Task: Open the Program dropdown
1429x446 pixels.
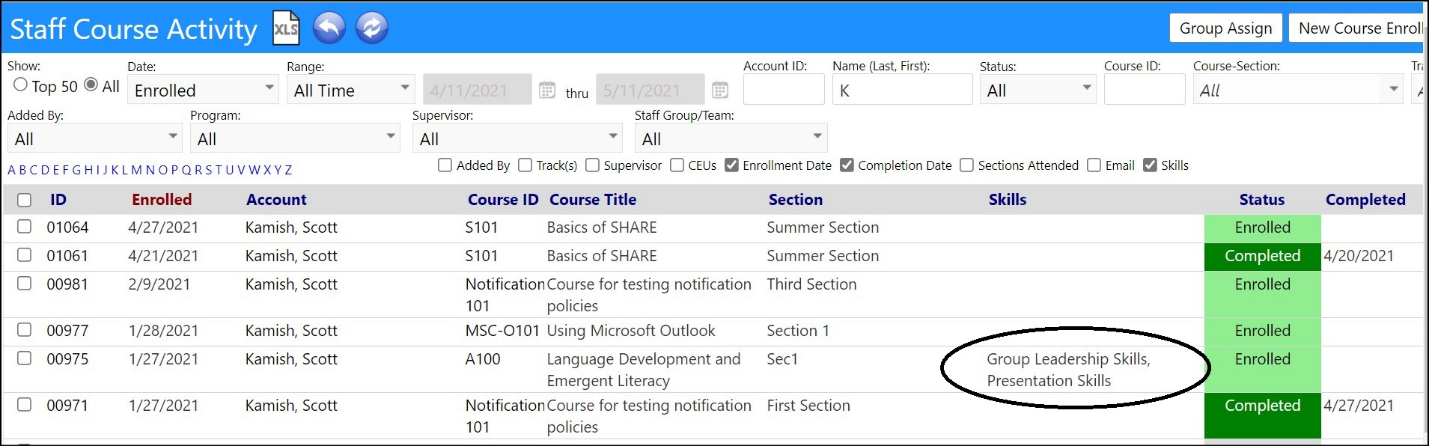Action: [295, 138]
